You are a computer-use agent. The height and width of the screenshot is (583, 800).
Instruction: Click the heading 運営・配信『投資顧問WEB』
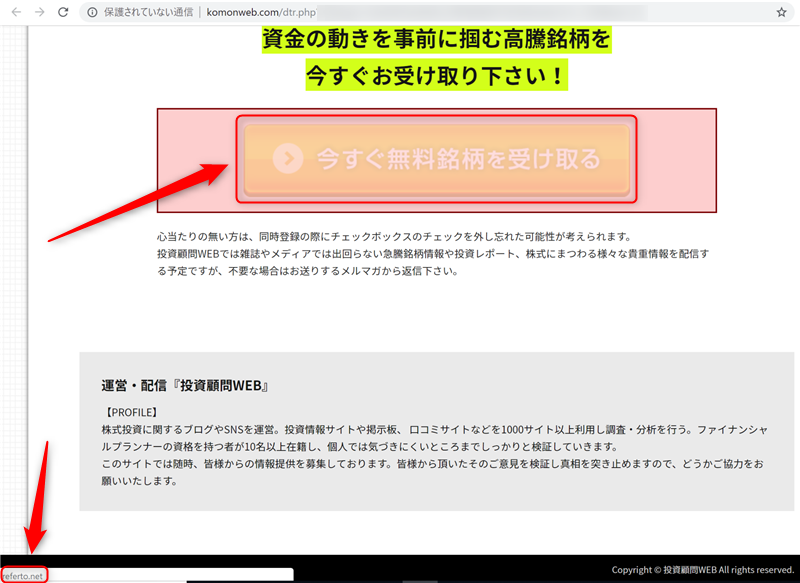click(x=185, y=386)
